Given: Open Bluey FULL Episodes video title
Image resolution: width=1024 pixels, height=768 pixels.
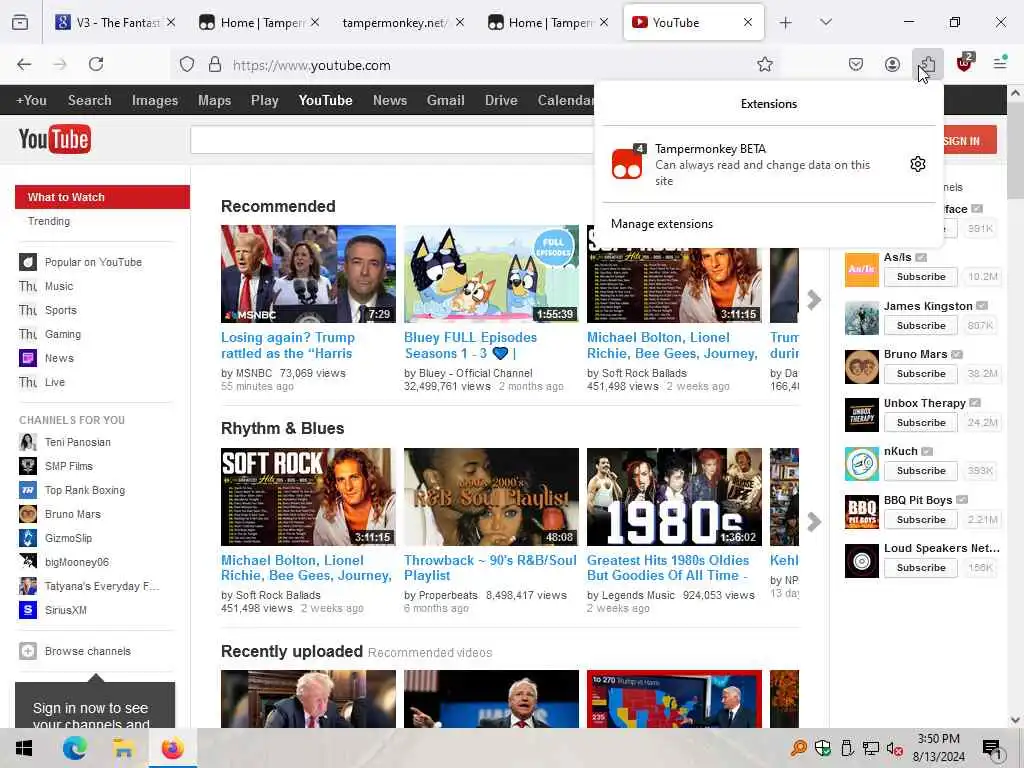Looking at the screenshot, I should [x=470, y=345].
